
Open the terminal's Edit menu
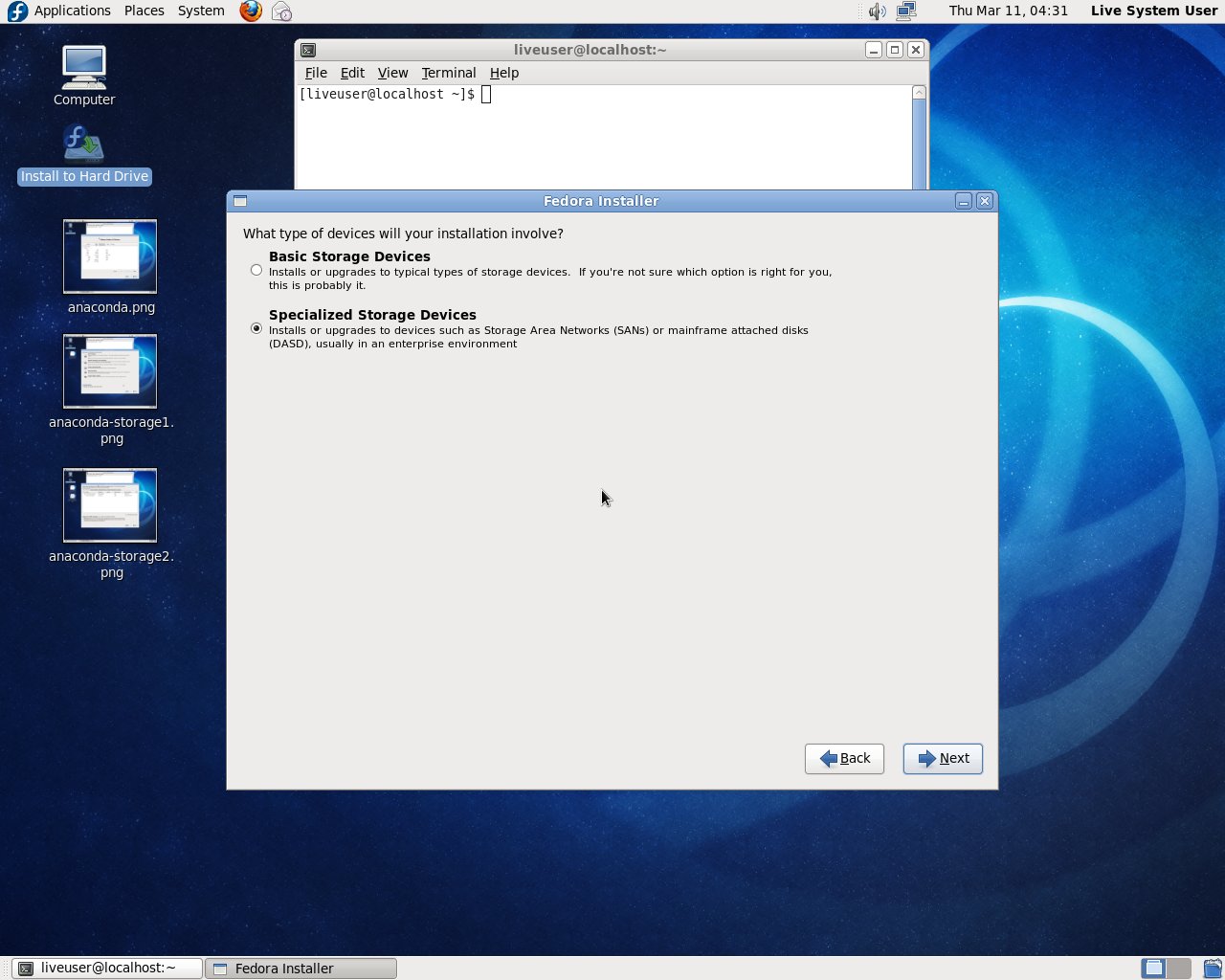click(x=352, y=73)
